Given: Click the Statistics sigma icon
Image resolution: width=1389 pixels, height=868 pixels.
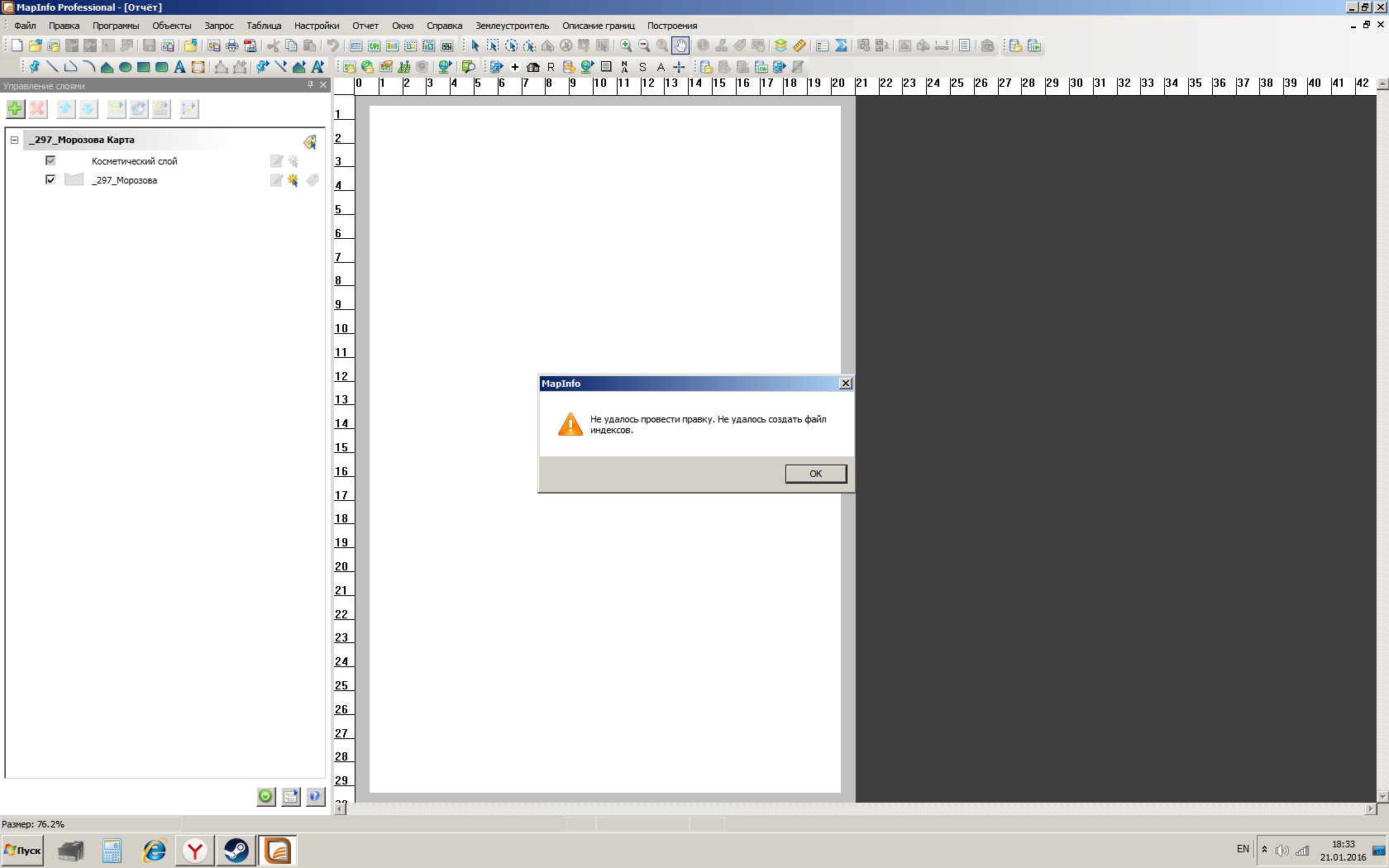Looking at the screenshot, I should point(841,45).
